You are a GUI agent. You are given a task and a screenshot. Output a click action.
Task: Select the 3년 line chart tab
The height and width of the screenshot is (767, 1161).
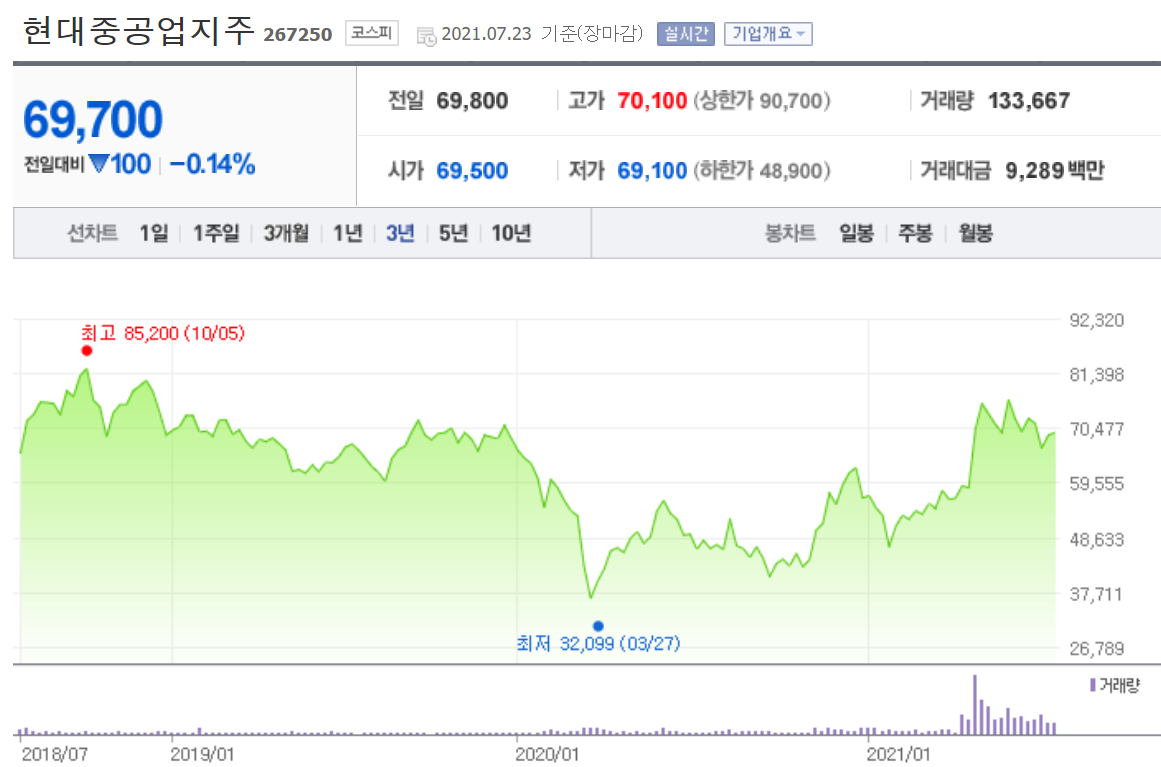coord(400,233)
